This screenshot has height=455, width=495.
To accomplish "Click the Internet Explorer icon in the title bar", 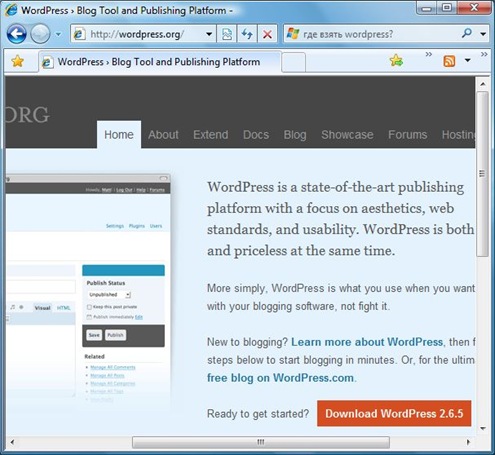I will pyautogui.click(x=11, y=10).
